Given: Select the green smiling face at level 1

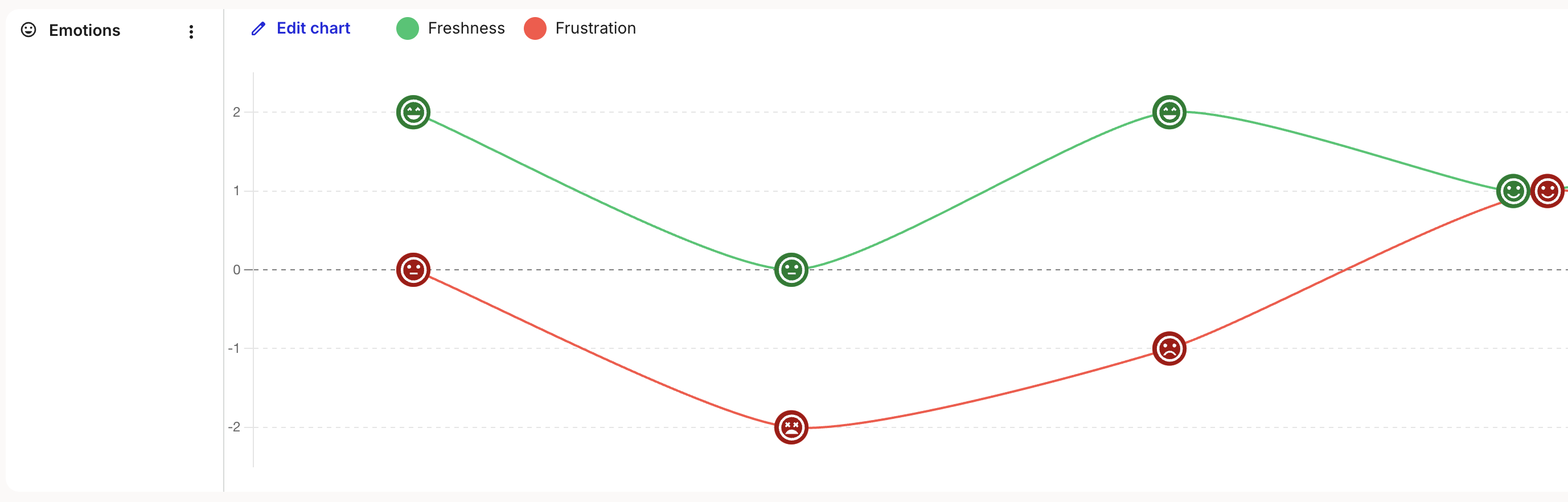Looking at the screenshot, I should 1512,191.
